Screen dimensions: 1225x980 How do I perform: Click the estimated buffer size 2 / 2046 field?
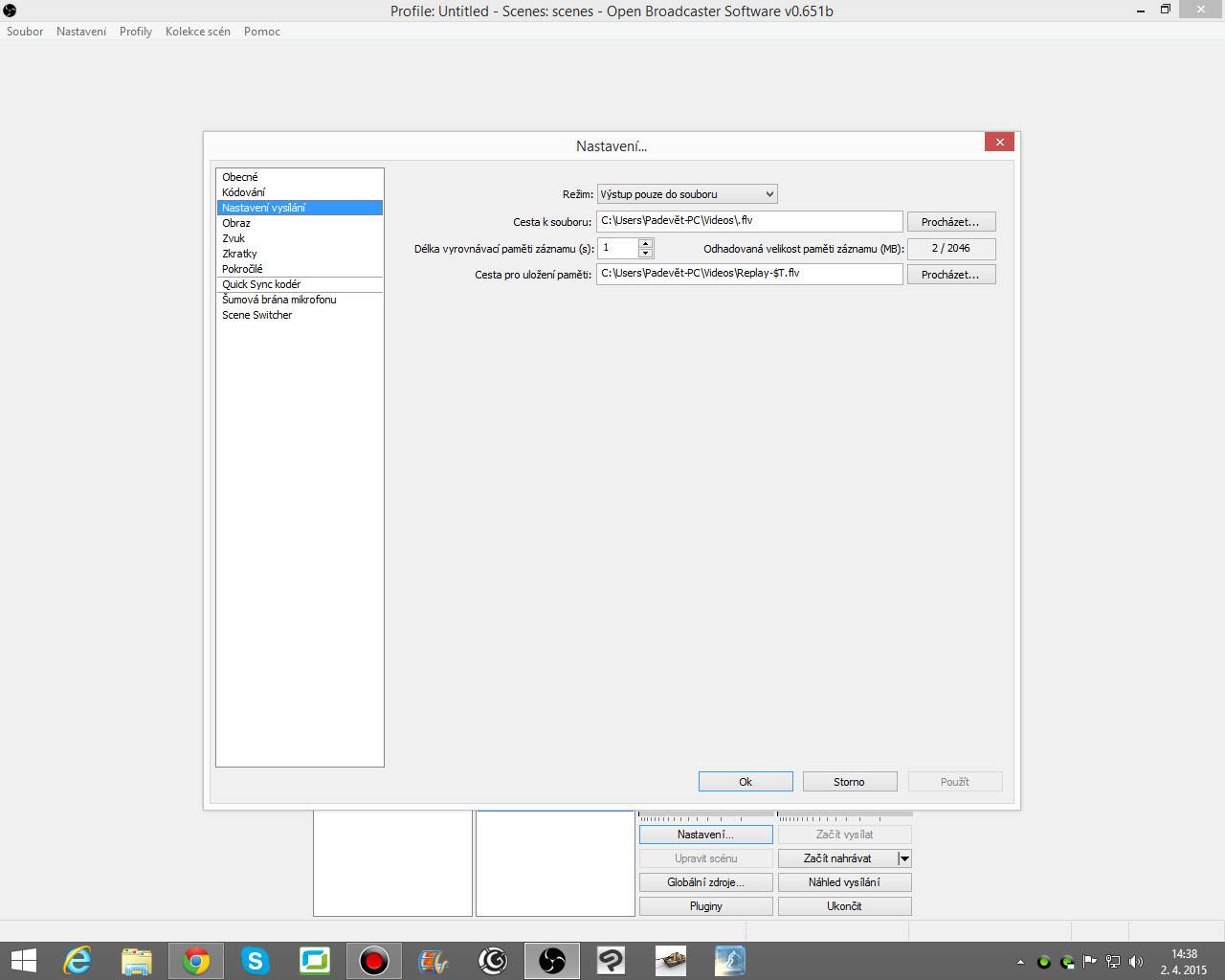950,248
